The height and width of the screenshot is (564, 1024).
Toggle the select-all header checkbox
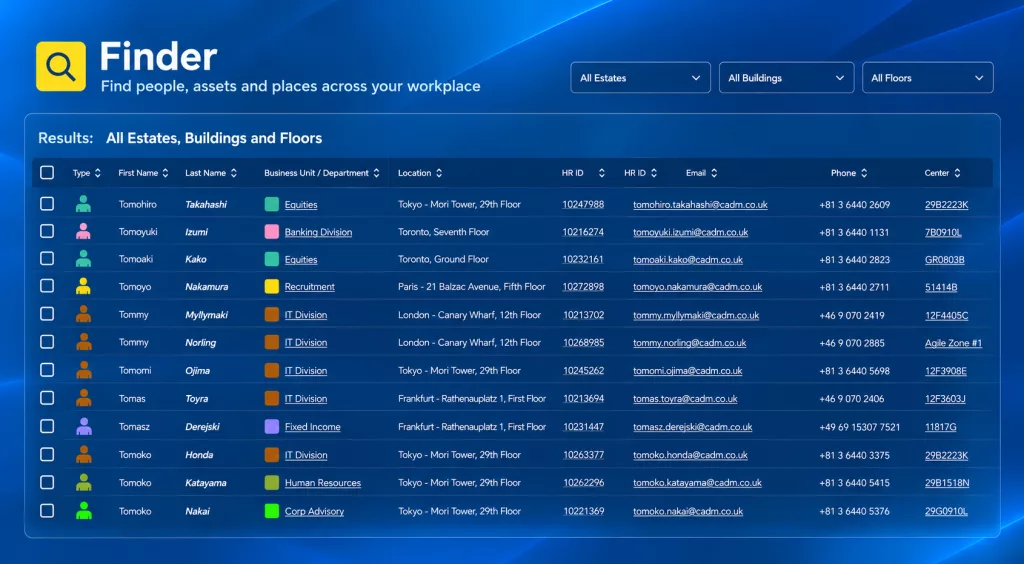[47, 172]
